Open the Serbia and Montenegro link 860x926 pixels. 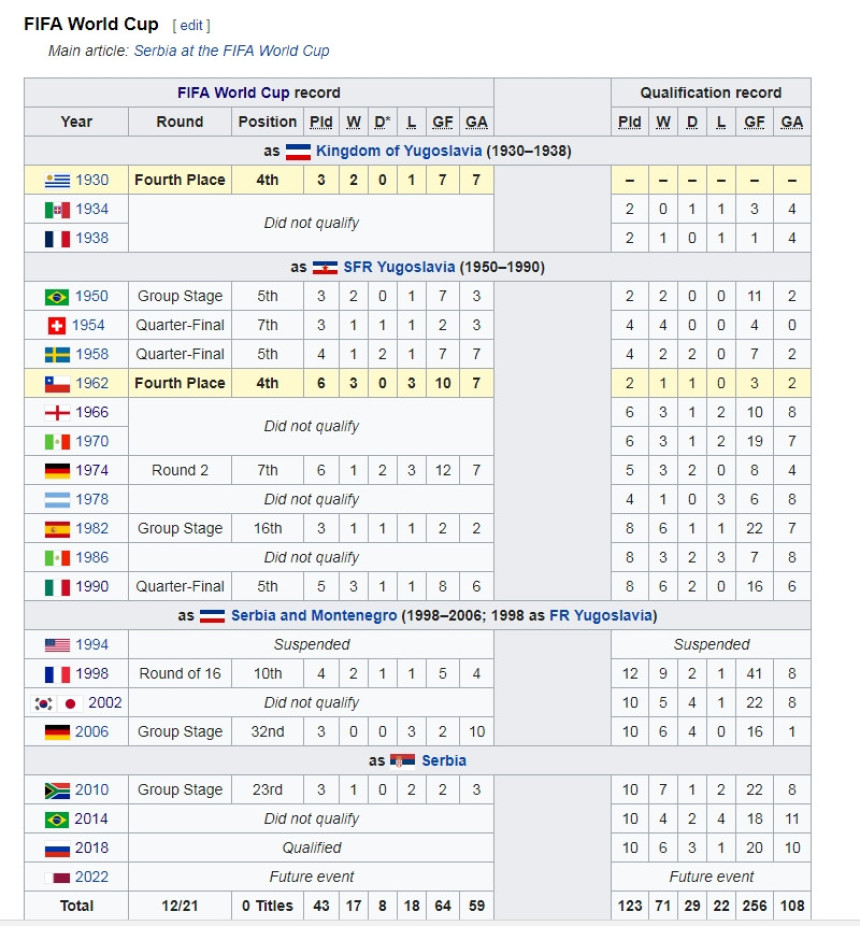tap(313, 615)
